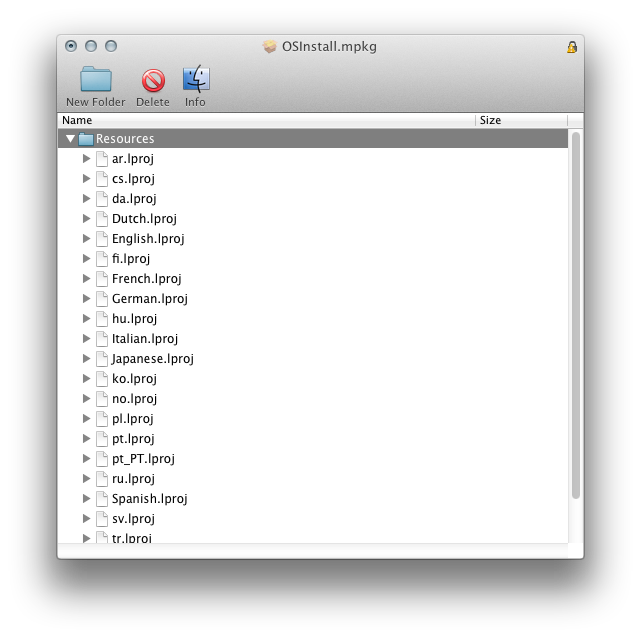Select the fi.lproj row
This screenshot has width=641, height=638.
313,259
